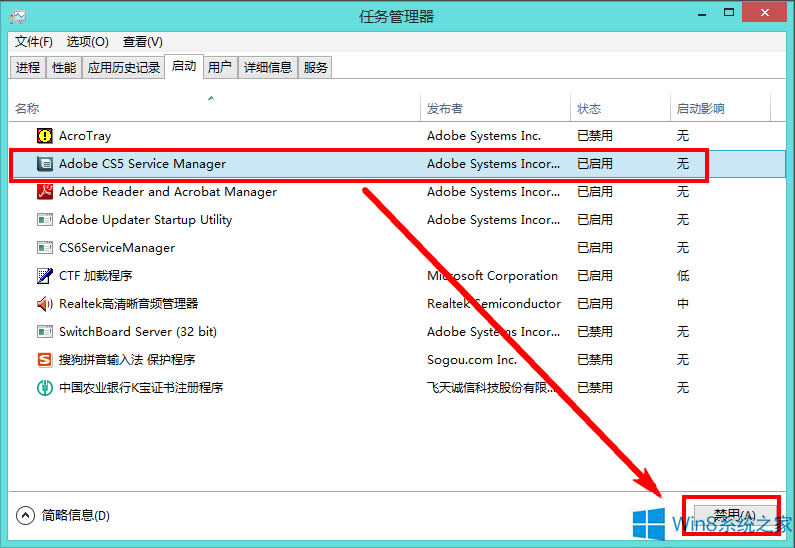The height and width of the screenshot is (548, 795).
Task: Switch to the 服务 tab
Action: click(x=315, y=67)
